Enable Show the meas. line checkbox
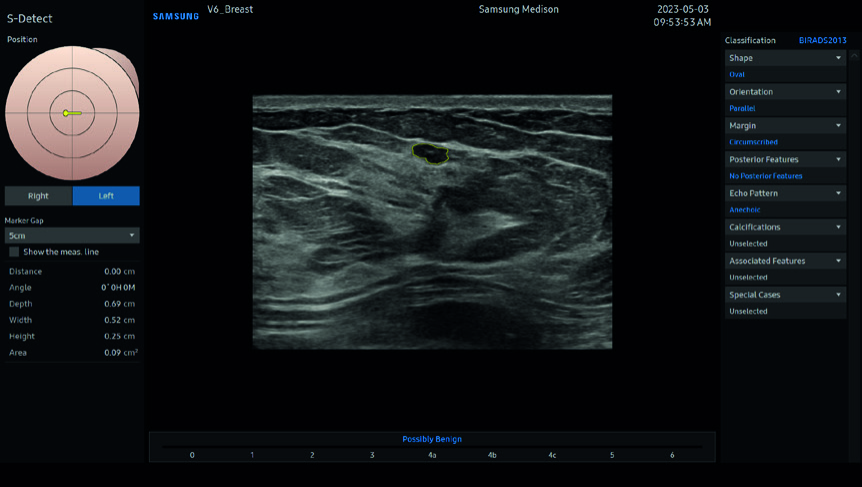Screen dimensions: 862x487 (14, 252)
